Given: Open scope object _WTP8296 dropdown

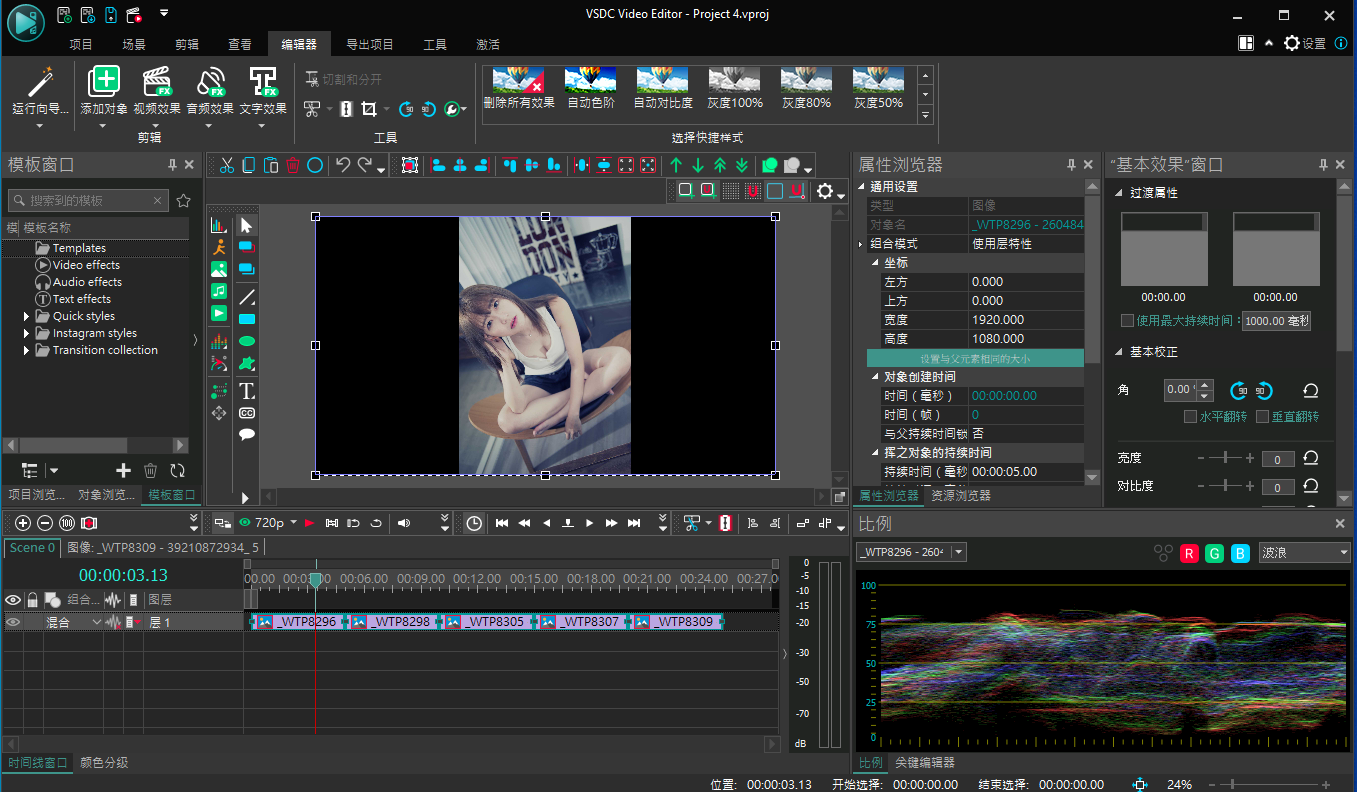Looking at the screenshot, I should coord(911,552).
